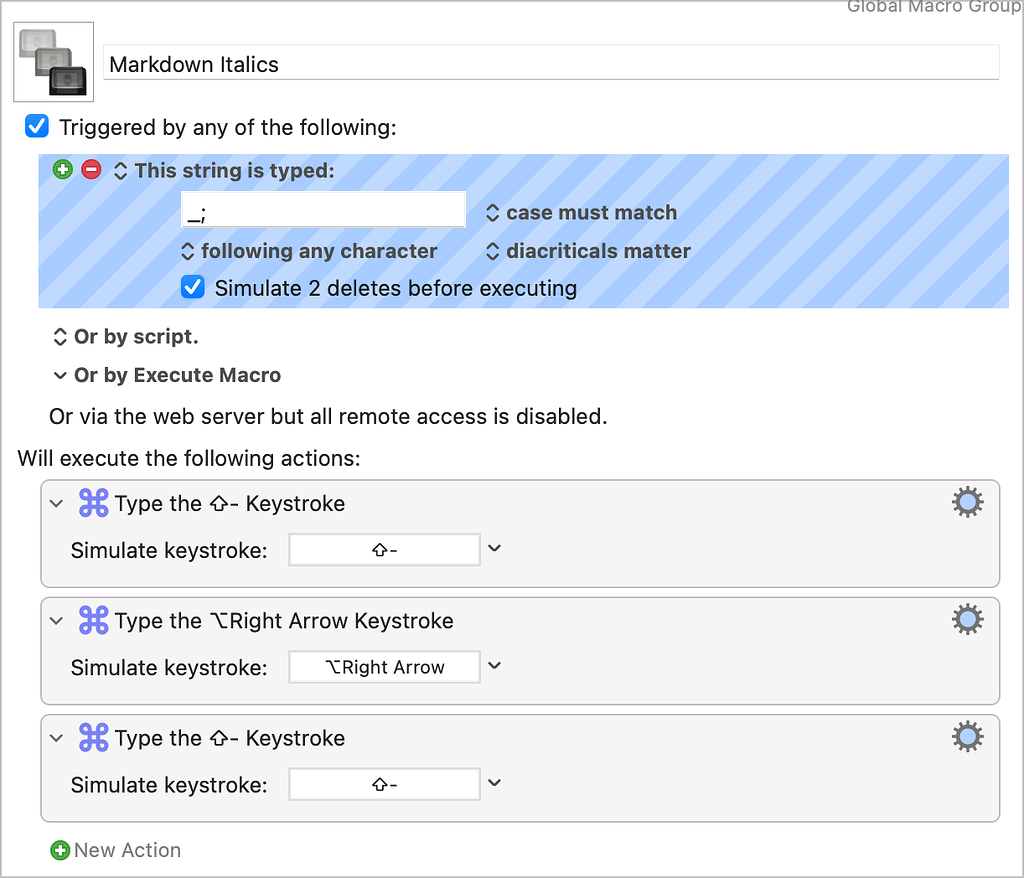
Task: Open gear menu of the first action
Action: (x=967, y=503)
